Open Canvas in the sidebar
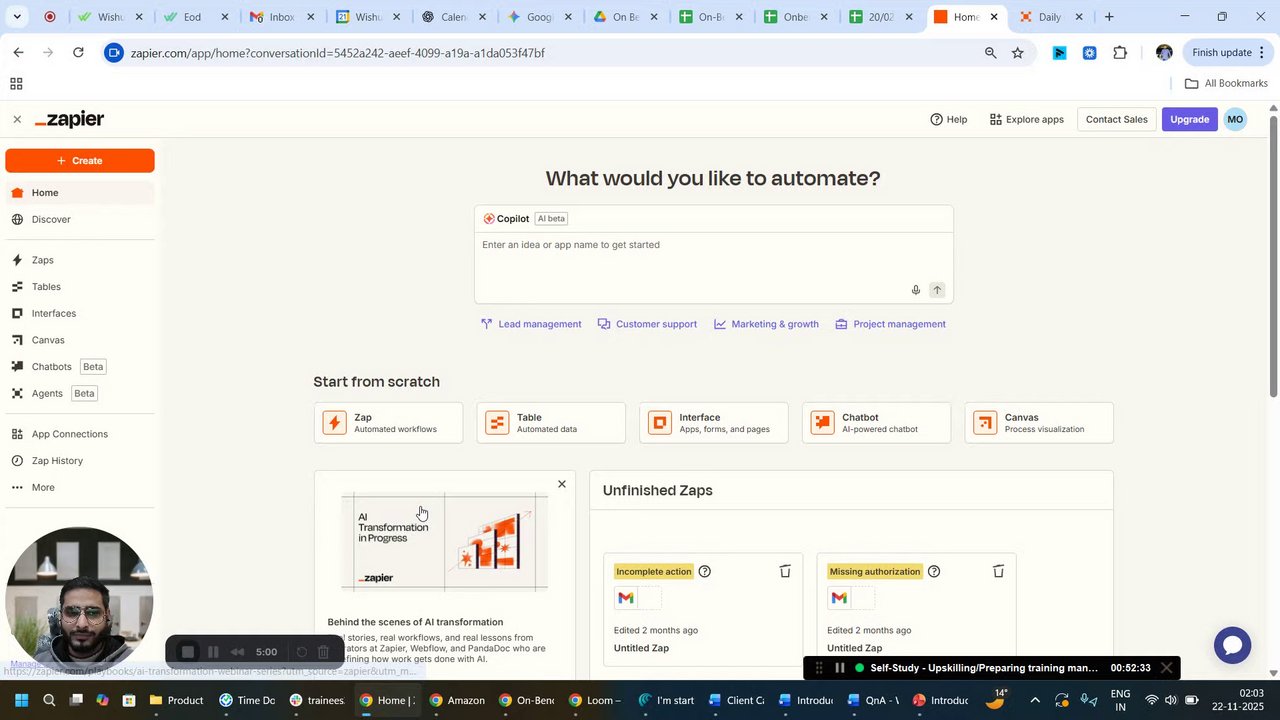Image resolution: width=1280 pixels, height=720 pixels. tap(80, 340)
